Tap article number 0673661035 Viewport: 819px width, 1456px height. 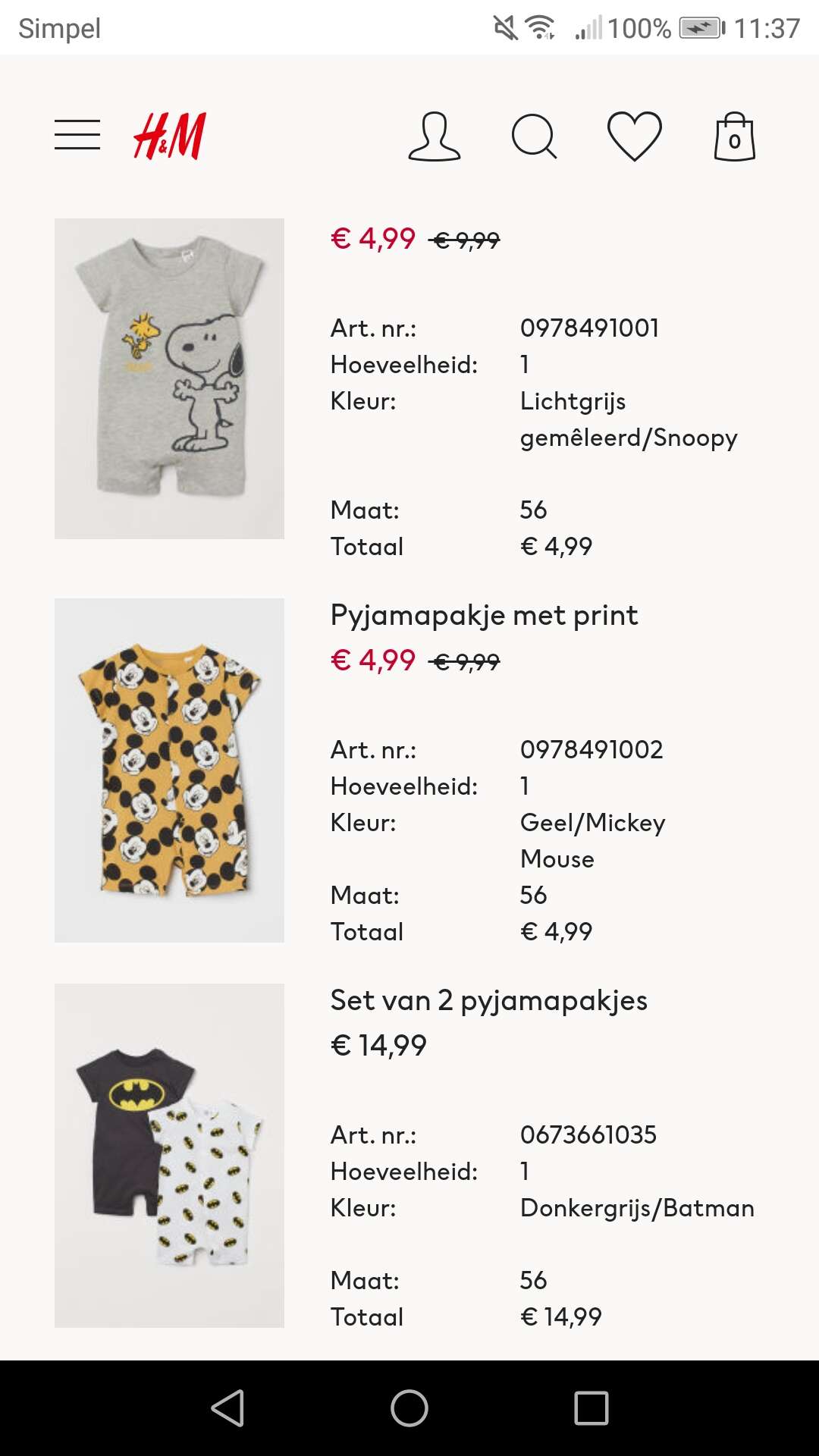point(588,1135)
